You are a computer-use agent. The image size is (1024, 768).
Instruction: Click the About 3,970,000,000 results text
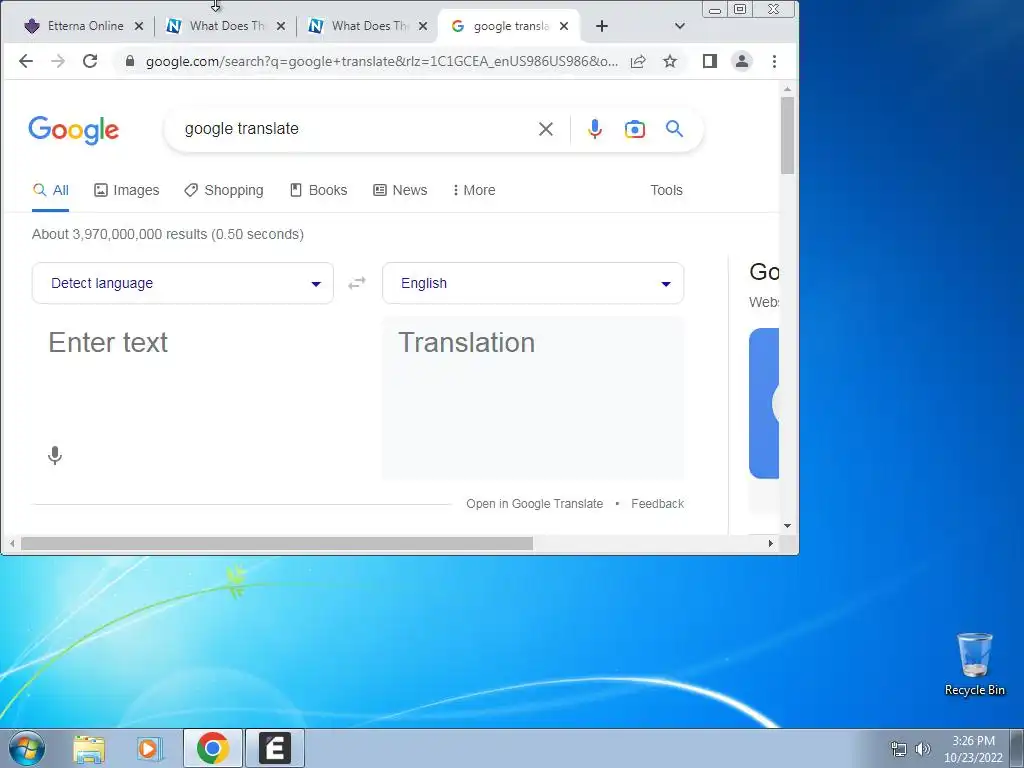[x=168, y=234]
